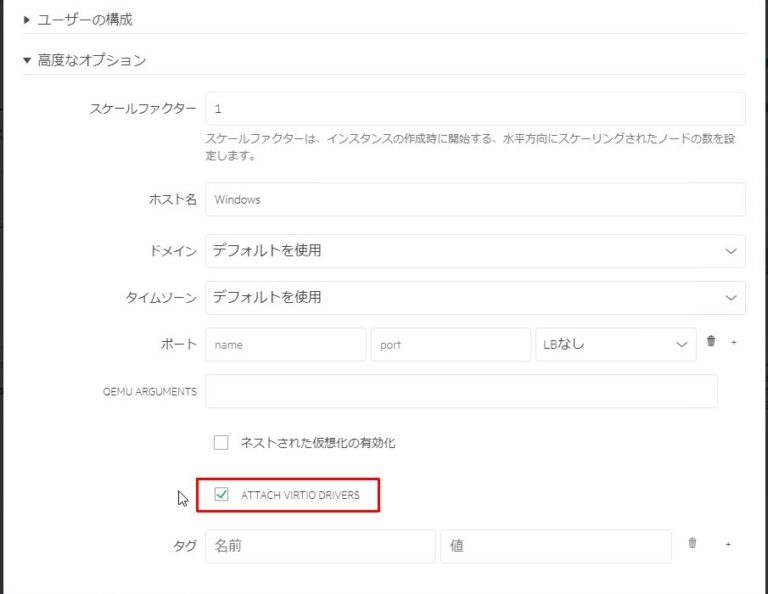768x594 pixels.
Task: Remove the tag row using trash icon
Action: pos(692,544)
